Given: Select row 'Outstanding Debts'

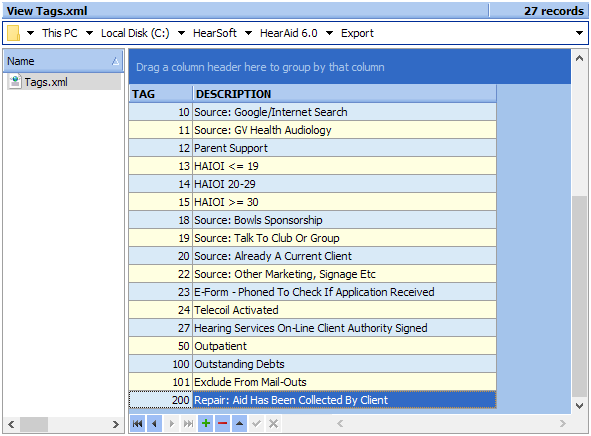Looking at the screenshot, I should click(x=312, y=364).
